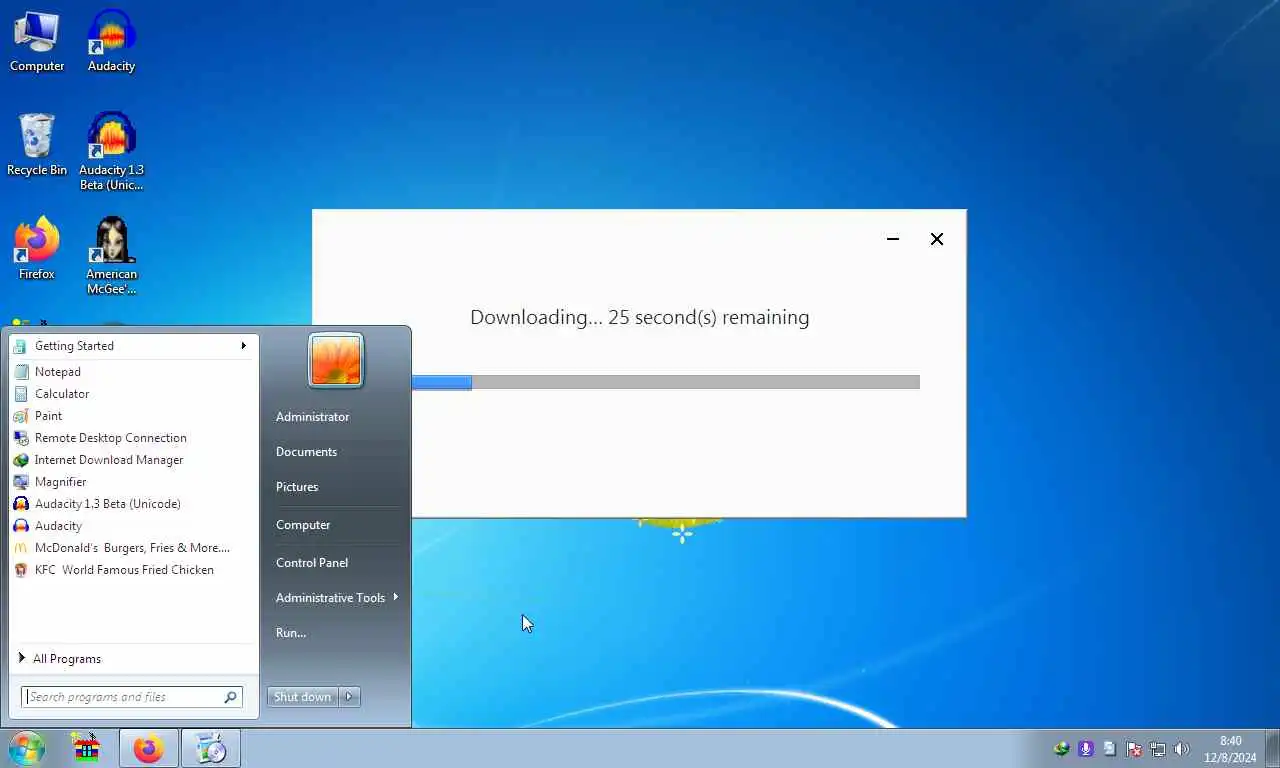Select the Firefox desktop shortcut
The height and width of the screenshot is (768, 1280).
(x=37, y=248)
